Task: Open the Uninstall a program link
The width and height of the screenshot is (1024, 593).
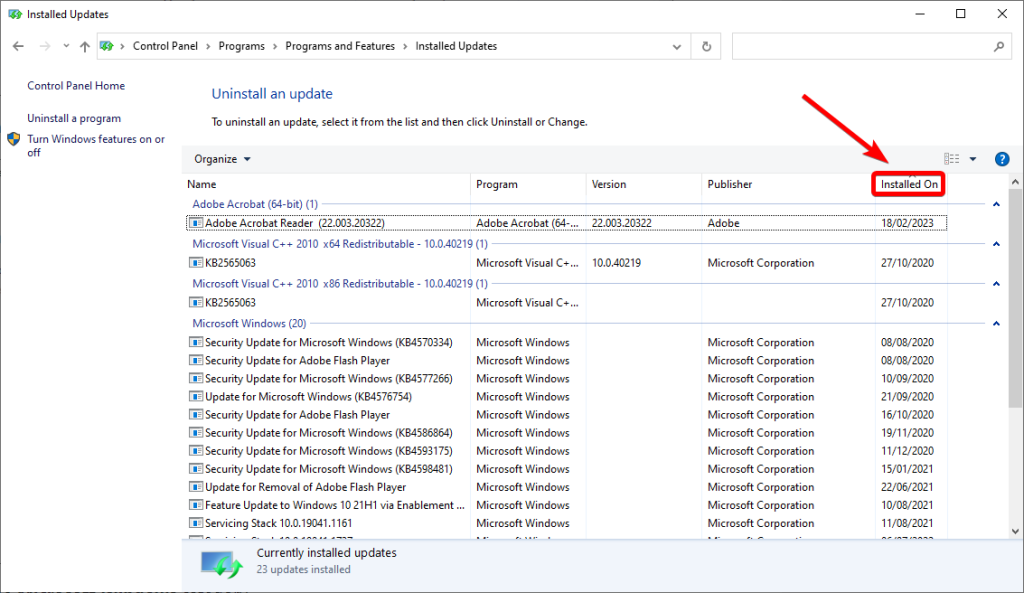Action: pyautogui.click(x=74, y=118)
